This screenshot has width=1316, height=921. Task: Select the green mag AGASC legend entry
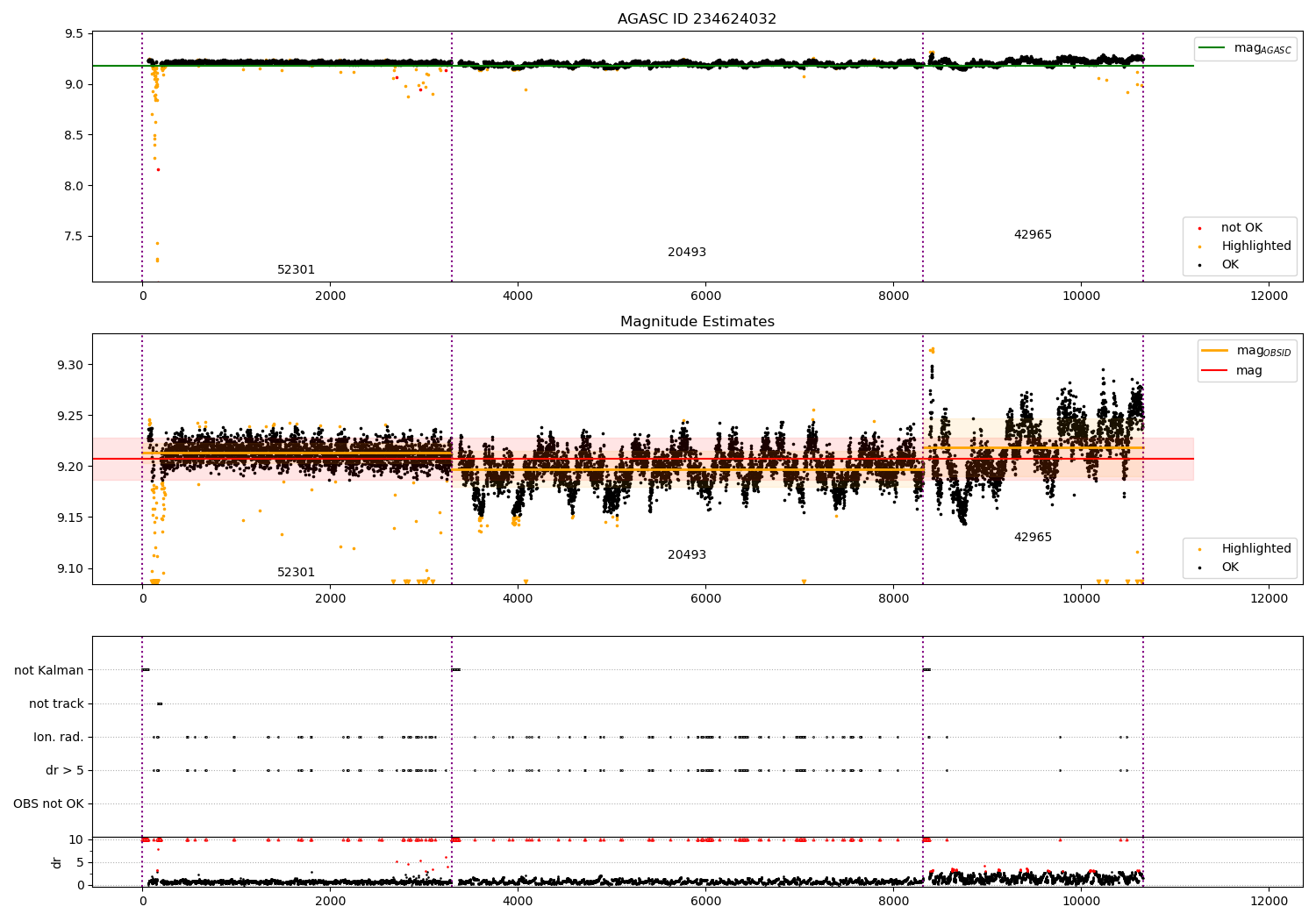click(x=1245, y=48)
